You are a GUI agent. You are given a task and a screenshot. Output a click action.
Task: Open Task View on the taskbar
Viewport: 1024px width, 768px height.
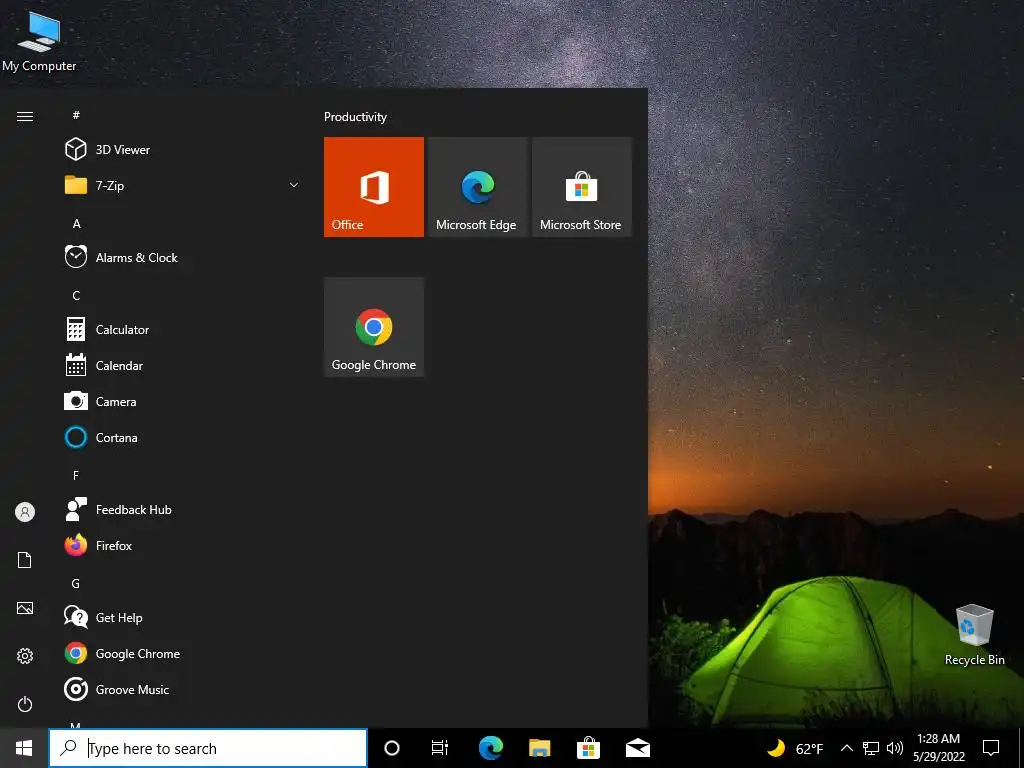[440, 748]
